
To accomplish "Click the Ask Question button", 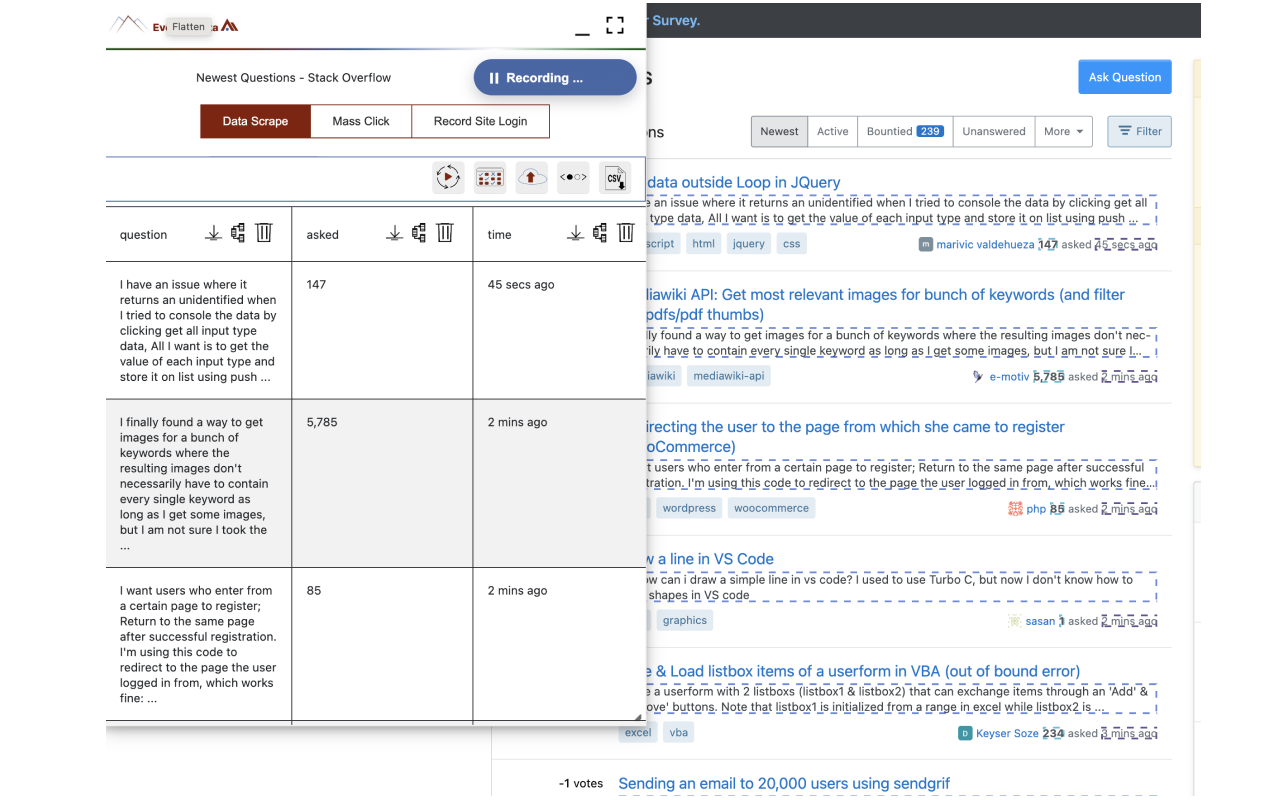I will (1124, 77).
